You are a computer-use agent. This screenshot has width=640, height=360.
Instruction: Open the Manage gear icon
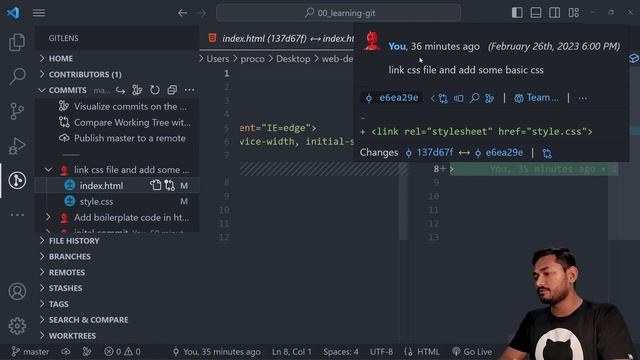(17, 326)
